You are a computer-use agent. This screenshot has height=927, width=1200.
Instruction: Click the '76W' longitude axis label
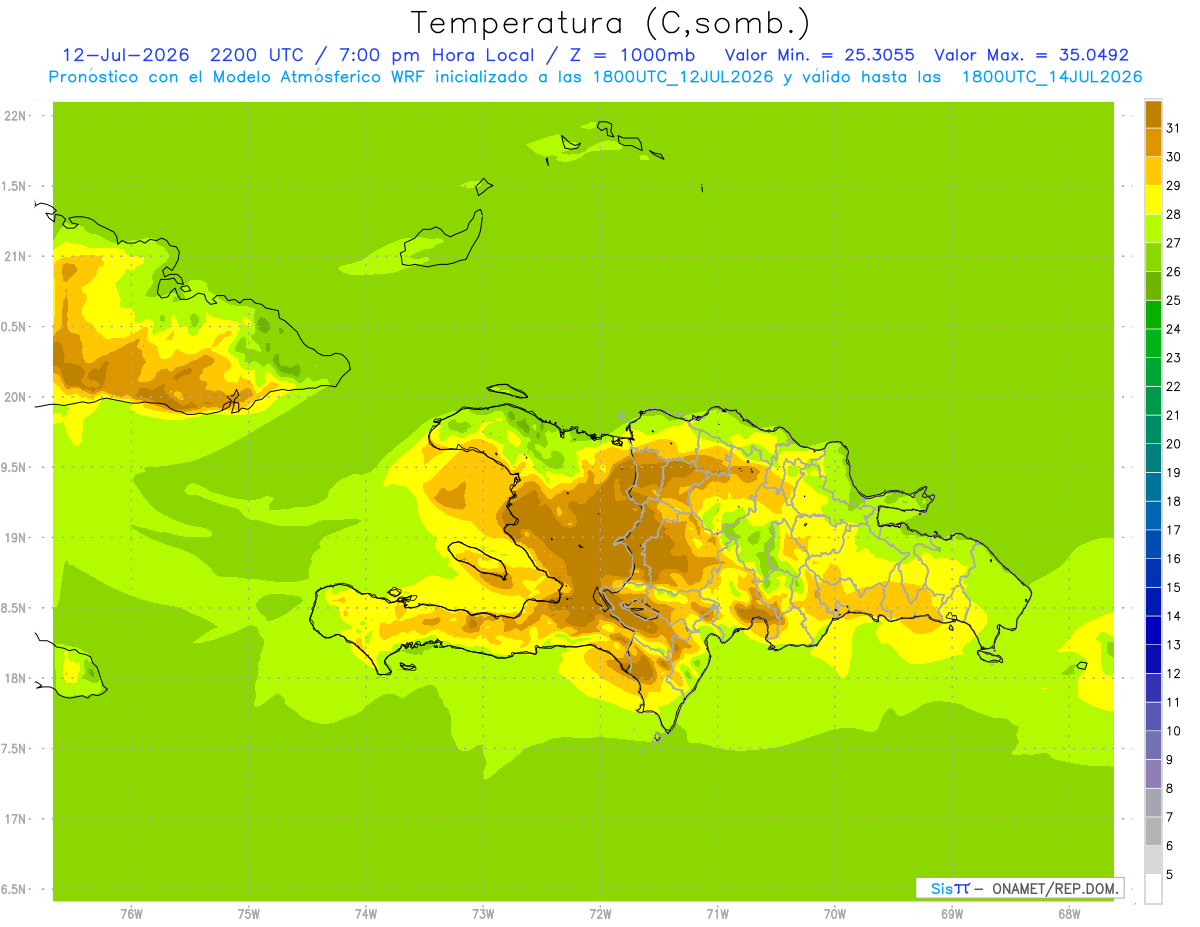pyautogui.click(x=131, y=913)
